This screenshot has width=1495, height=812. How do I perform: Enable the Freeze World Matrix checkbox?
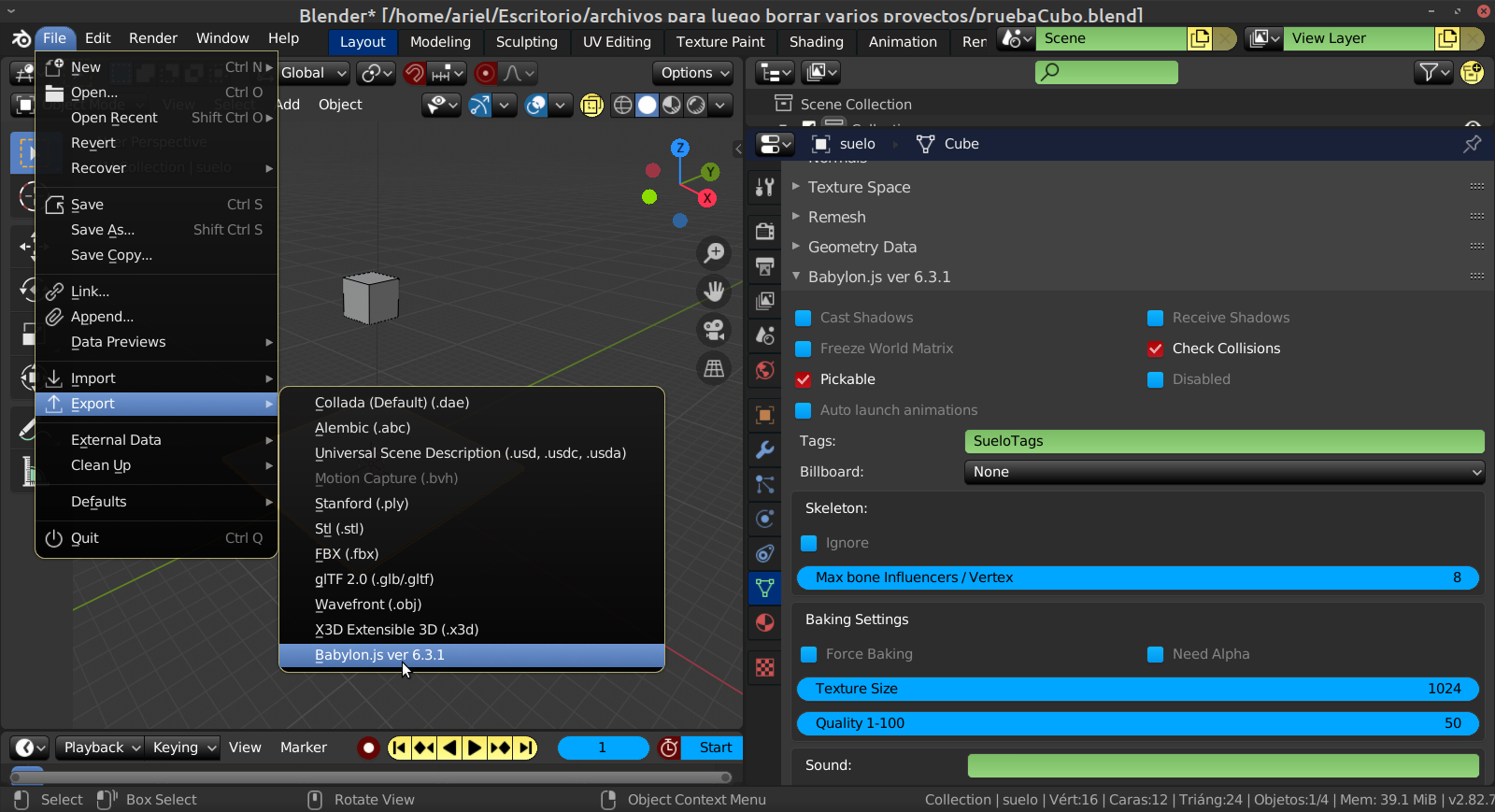803,349
